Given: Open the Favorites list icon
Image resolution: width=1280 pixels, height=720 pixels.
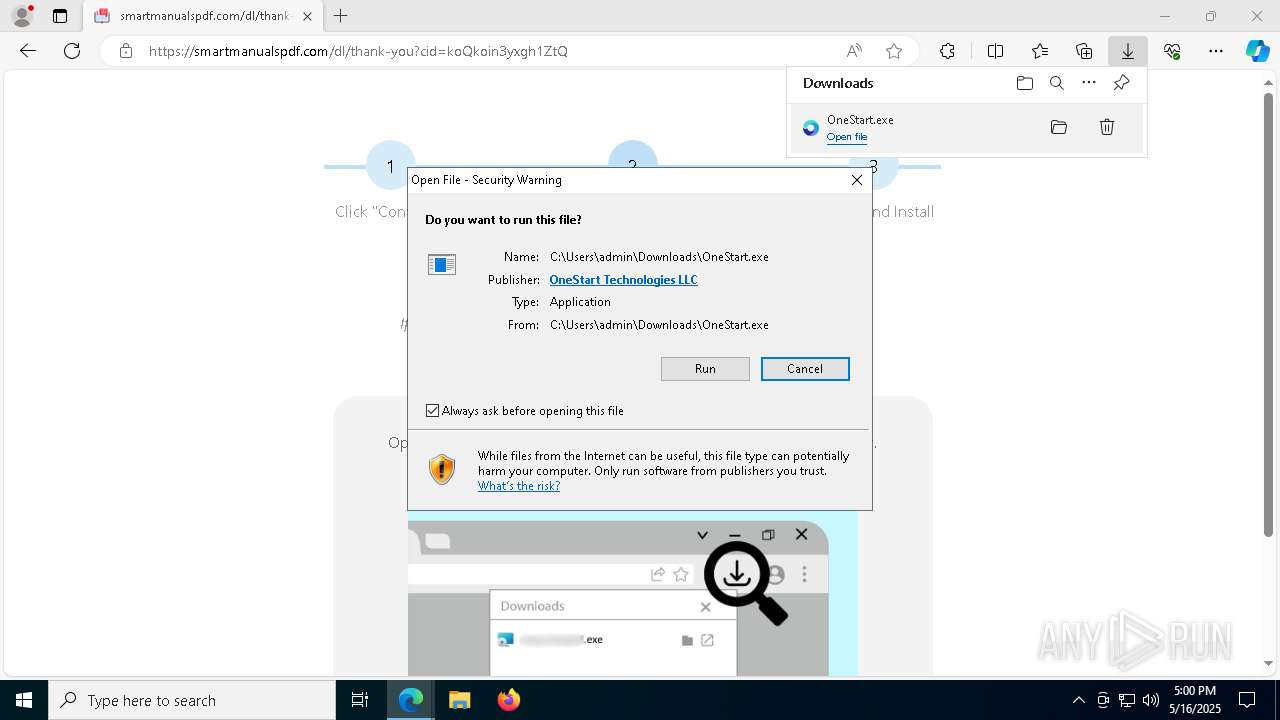Looking at the screenshot, I should click(1040, 51).
